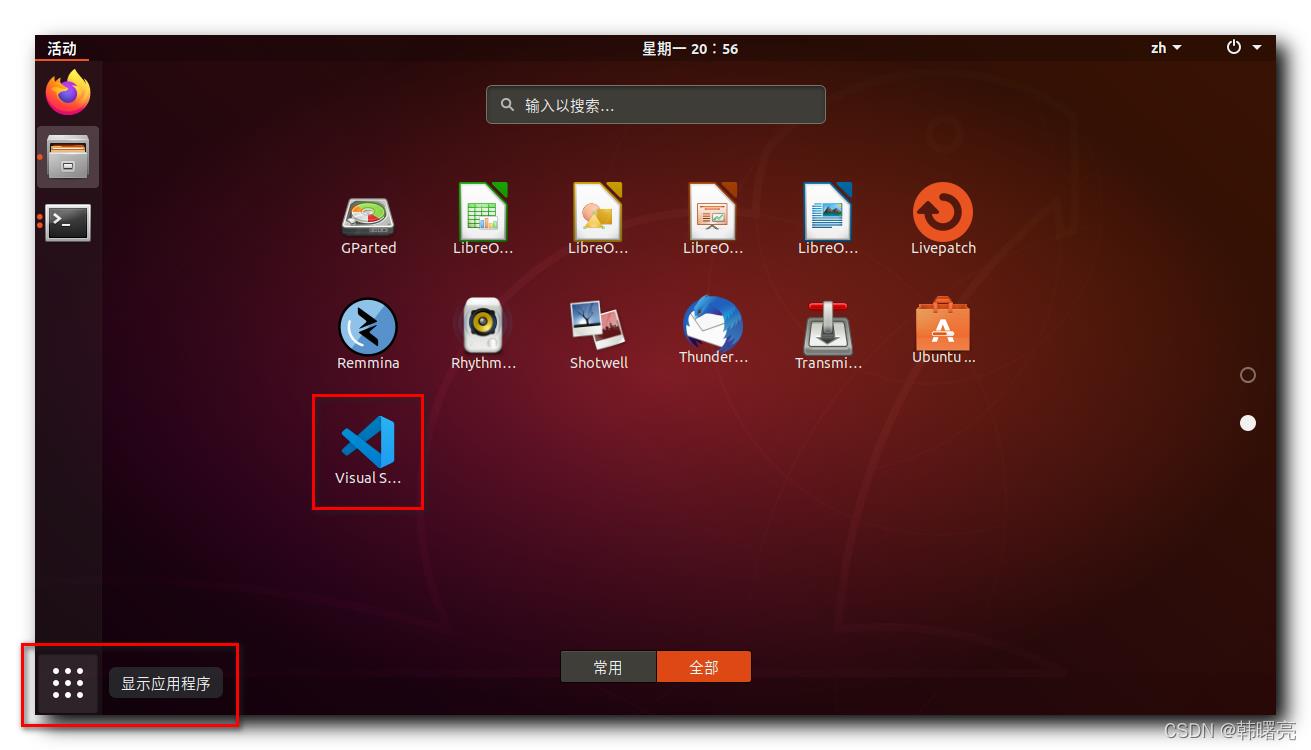The width and height of the screenshot is (1311, 750).
Task: Open Terminal from the dock
Action: 68,222
